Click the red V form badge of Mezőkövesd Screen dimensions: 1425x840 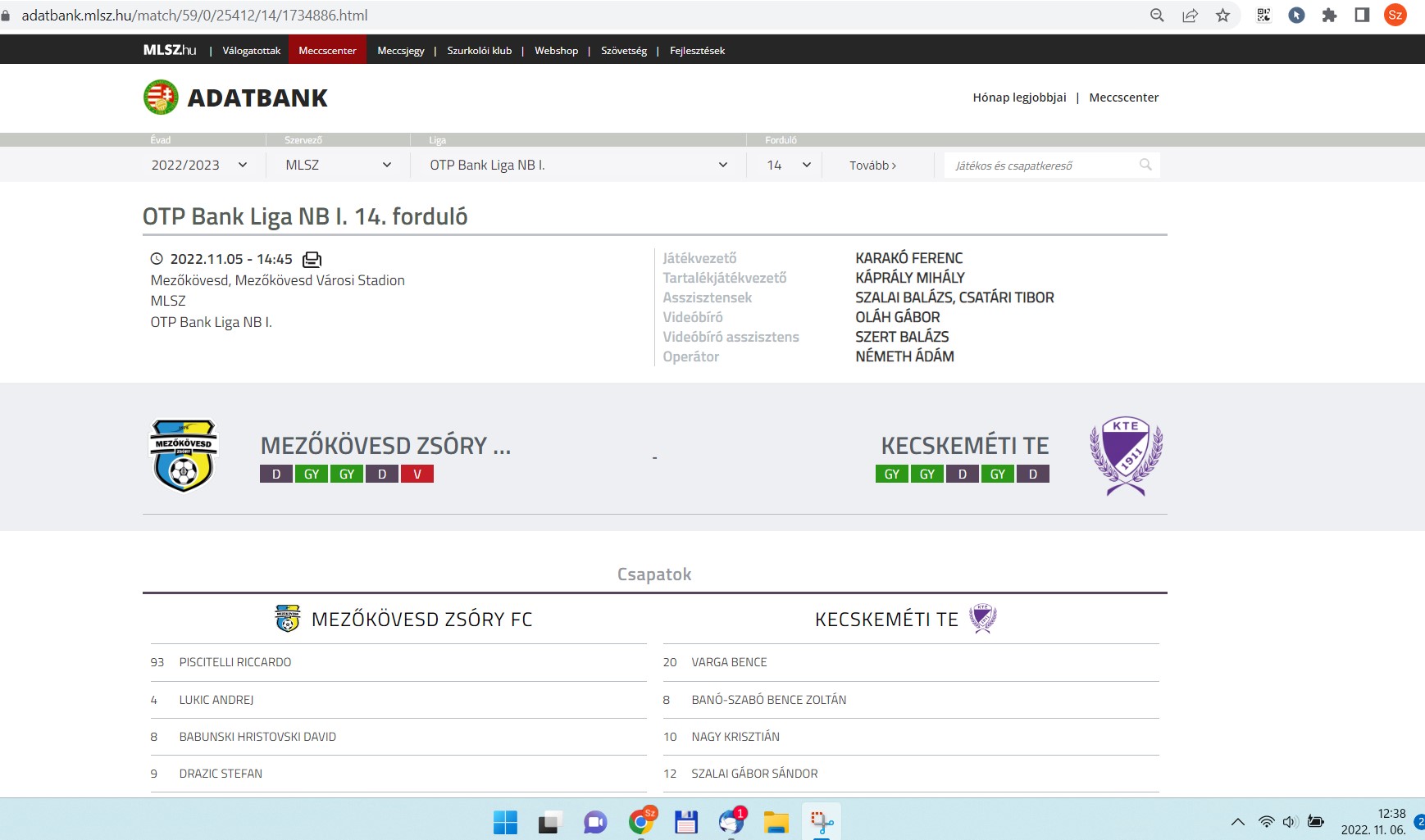pos(417,474)
